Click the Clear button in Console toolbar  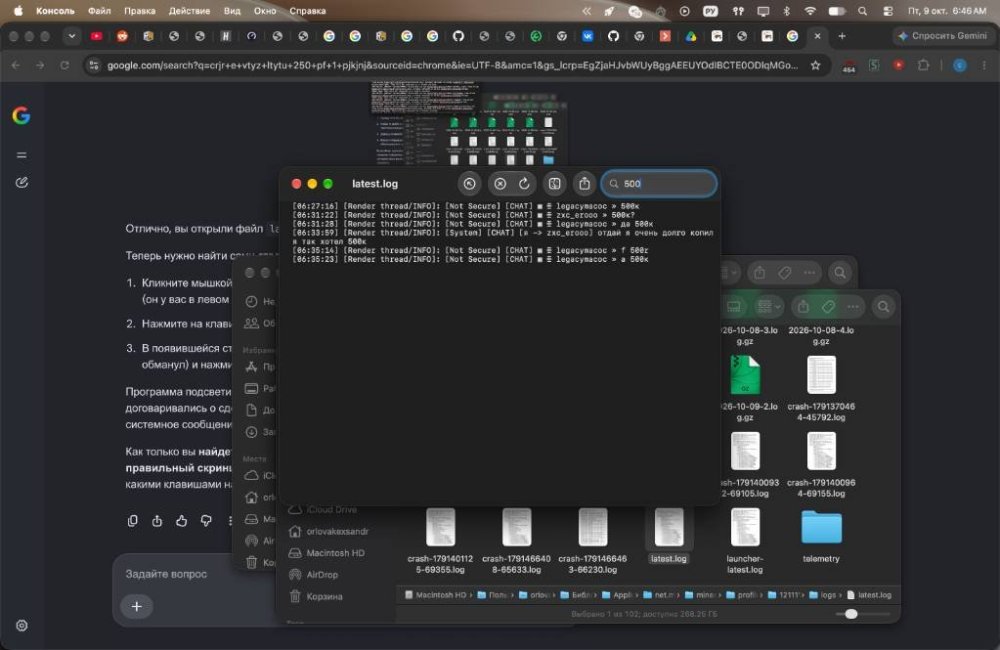(x=500, y=184)
